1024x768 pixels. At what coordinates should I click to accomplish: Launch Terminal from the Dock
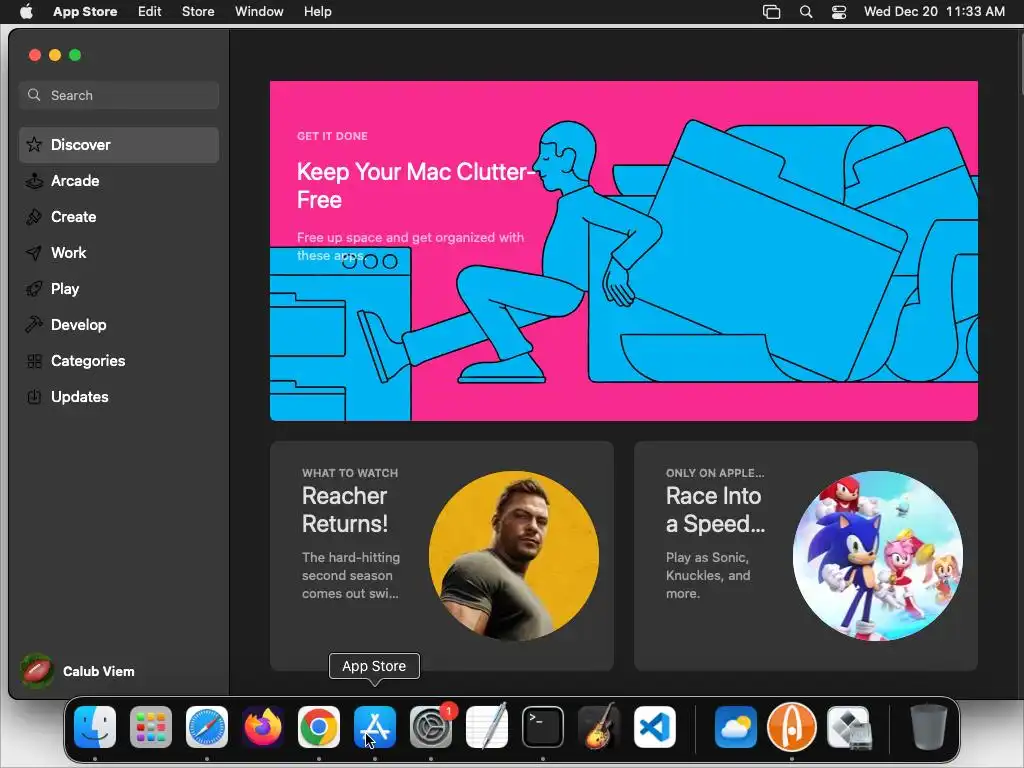543,727
